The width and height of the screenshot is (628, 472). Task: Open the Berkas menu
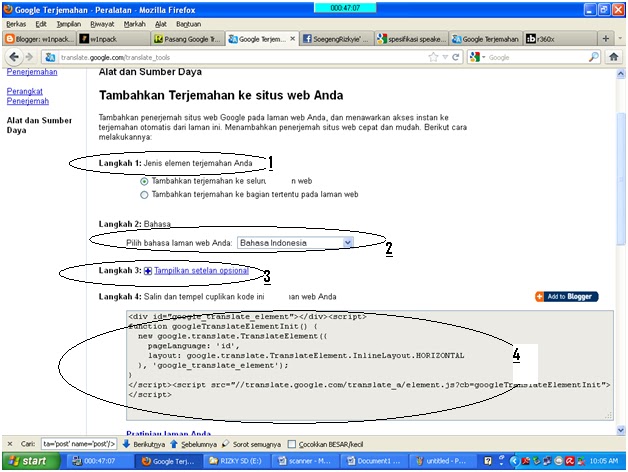[16, 24]
